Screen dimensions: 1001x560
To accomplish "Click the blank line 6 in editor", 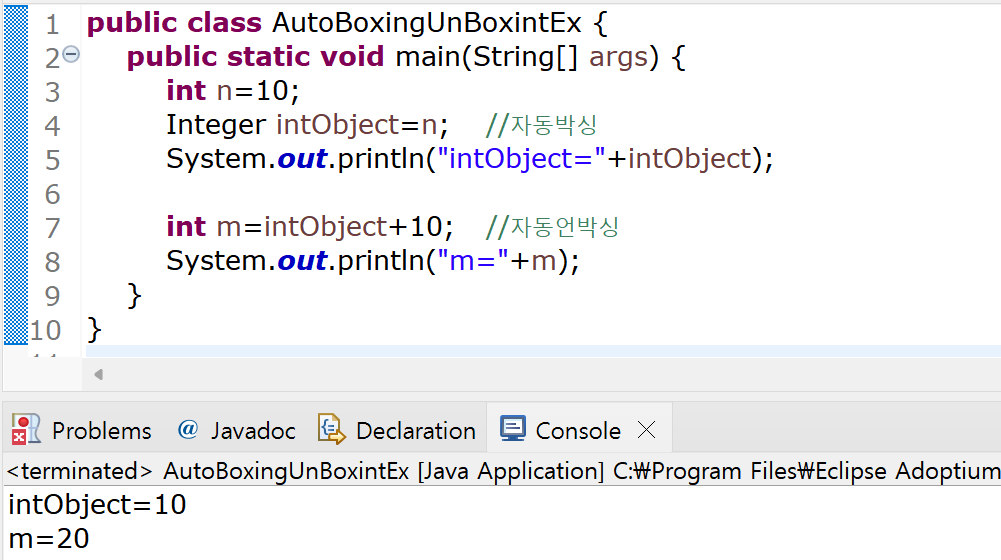I will coord(543,193).
